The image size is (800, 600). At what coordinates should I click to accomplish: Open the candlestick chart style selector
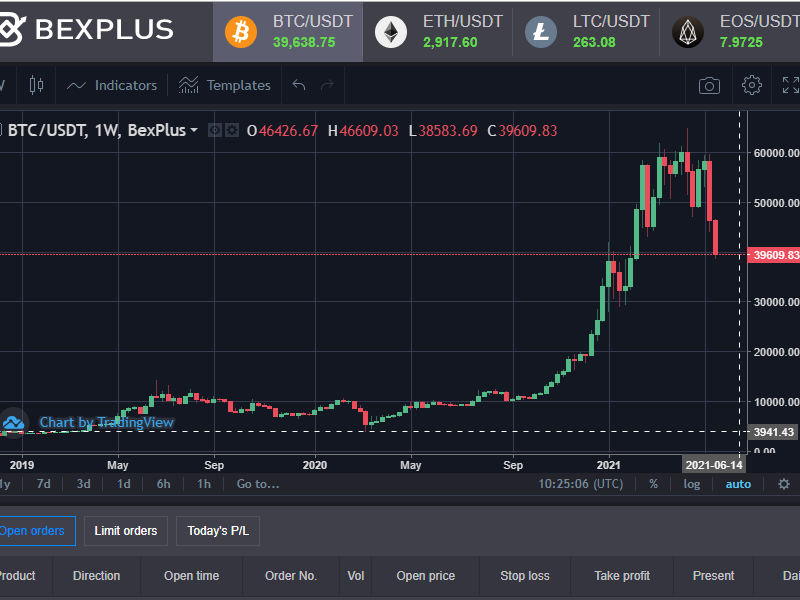tap(38, 86)
